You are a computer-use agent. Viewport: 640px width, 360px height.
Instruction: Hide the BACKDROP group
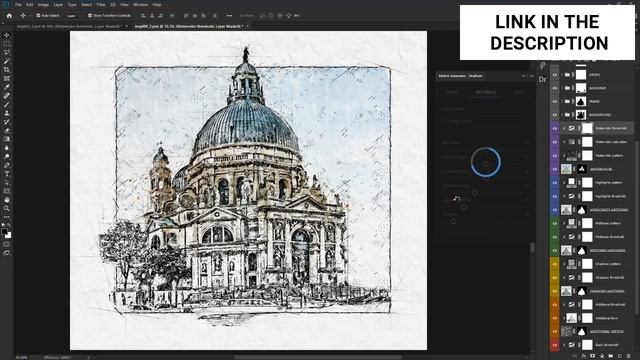(x=554, y=88)
